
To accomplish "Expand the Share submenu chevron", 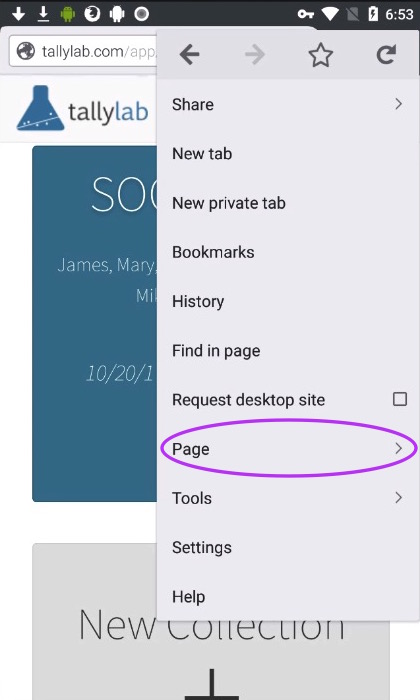I will [399, 104].
